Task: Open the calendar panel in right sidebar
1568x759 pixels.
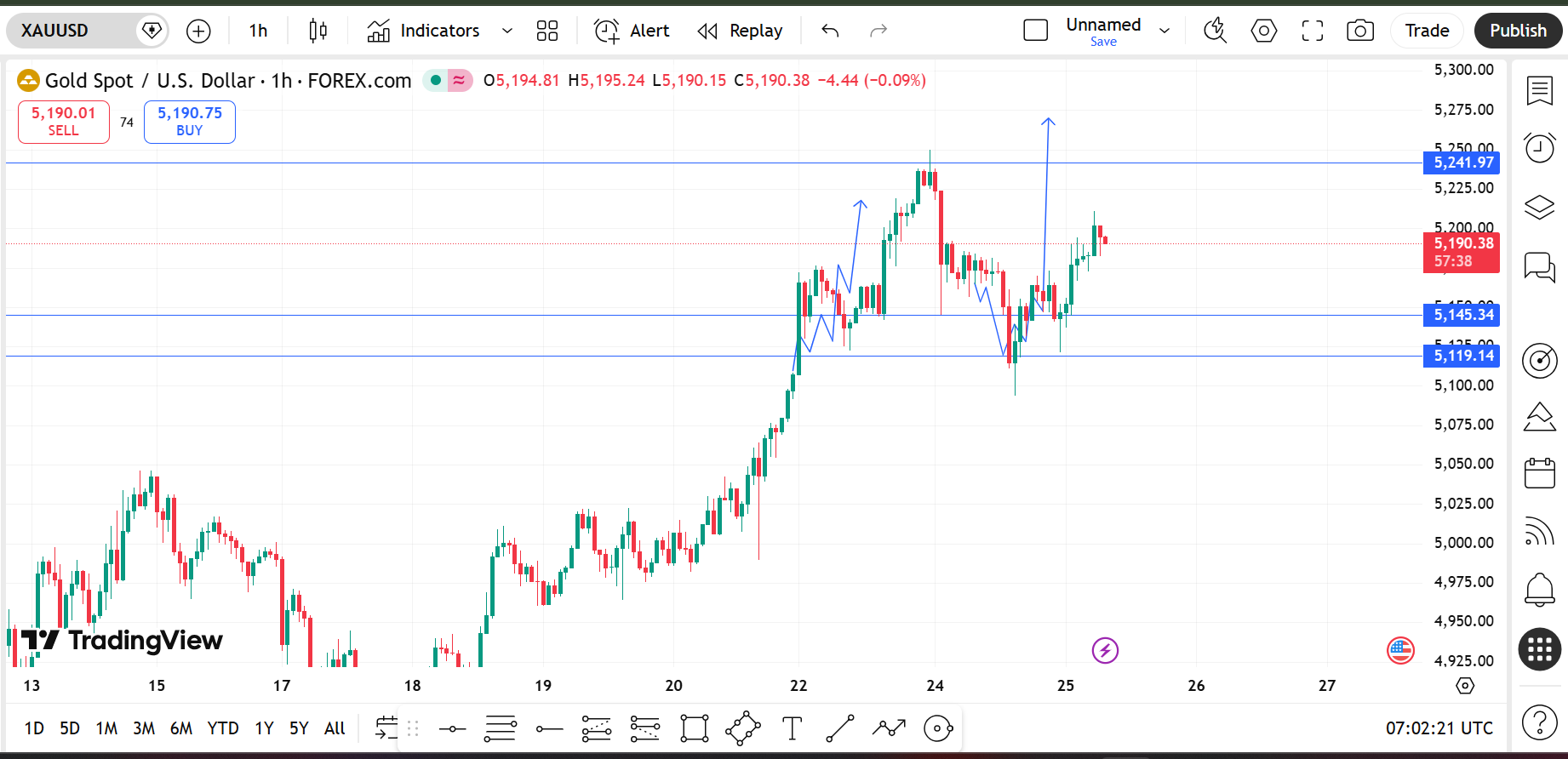Action: click(x=1539, y=473)
